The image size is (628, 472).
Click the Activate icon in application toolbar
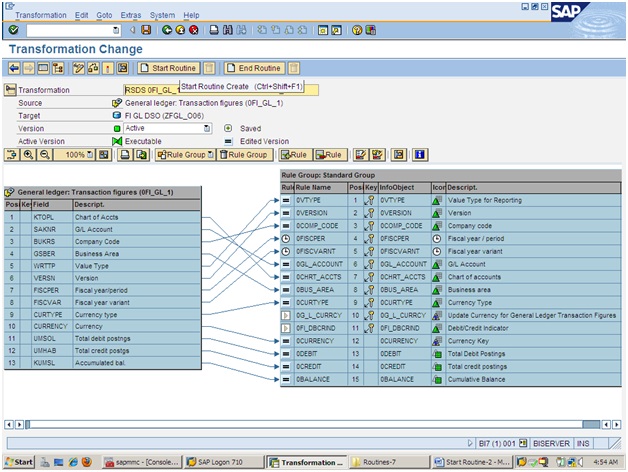coord(108,68)
